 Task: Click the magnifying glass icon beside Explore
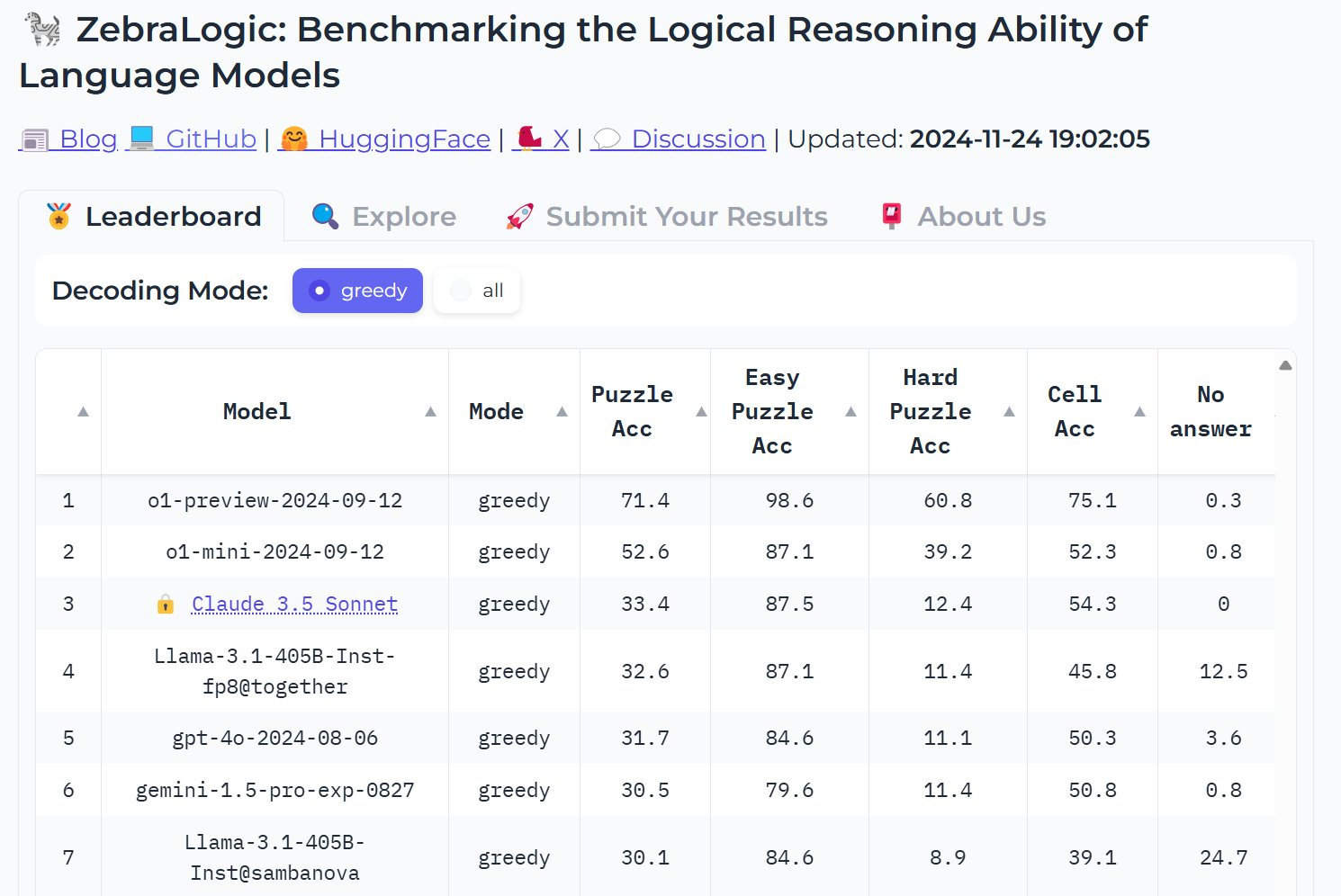pyautogui.click(x=325, y=217)
